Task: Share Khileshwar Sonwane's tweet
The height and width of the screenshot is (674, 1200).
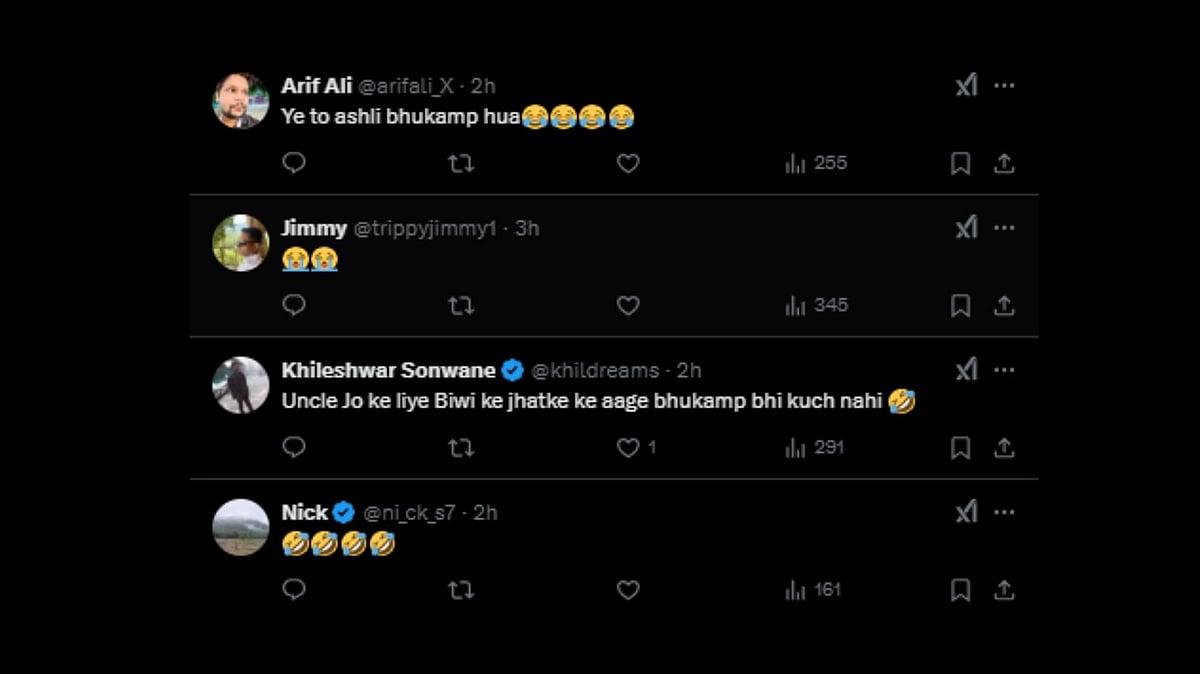Action: [1004, 448]
